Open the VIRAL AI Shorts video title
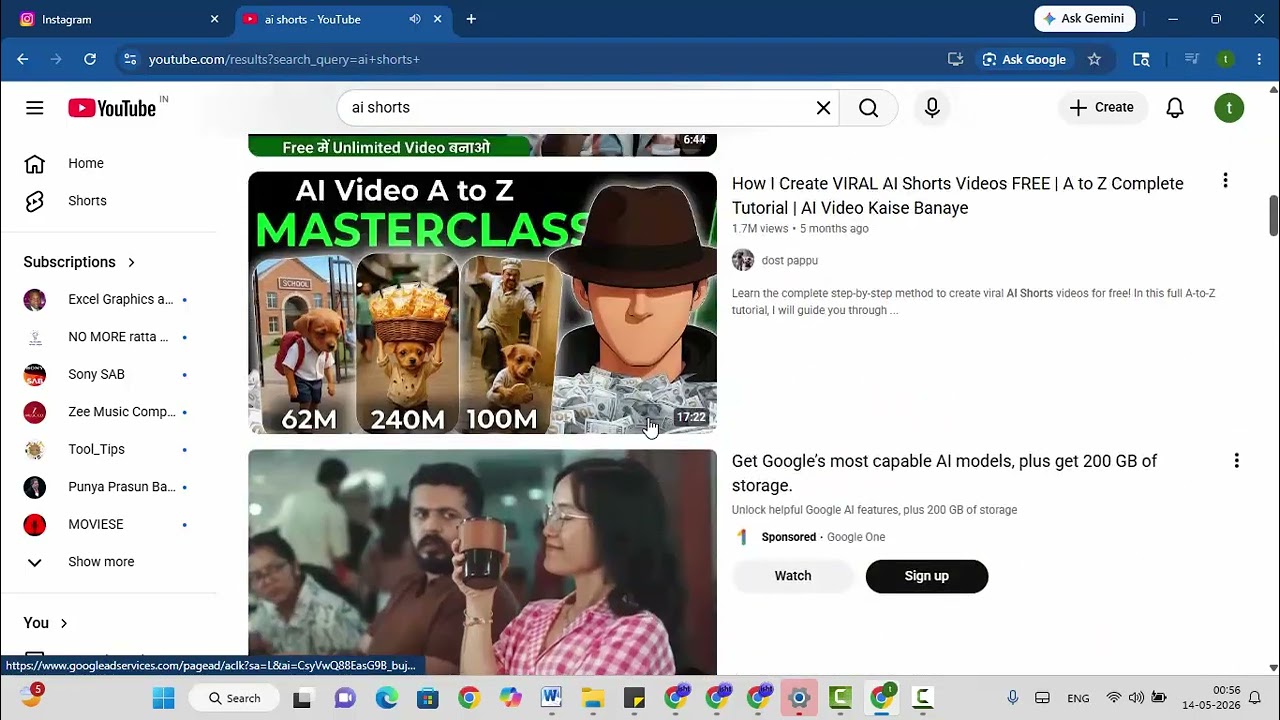Viewport: 1280px width, 720px height. pyautogui.click(x=957, y=196)
